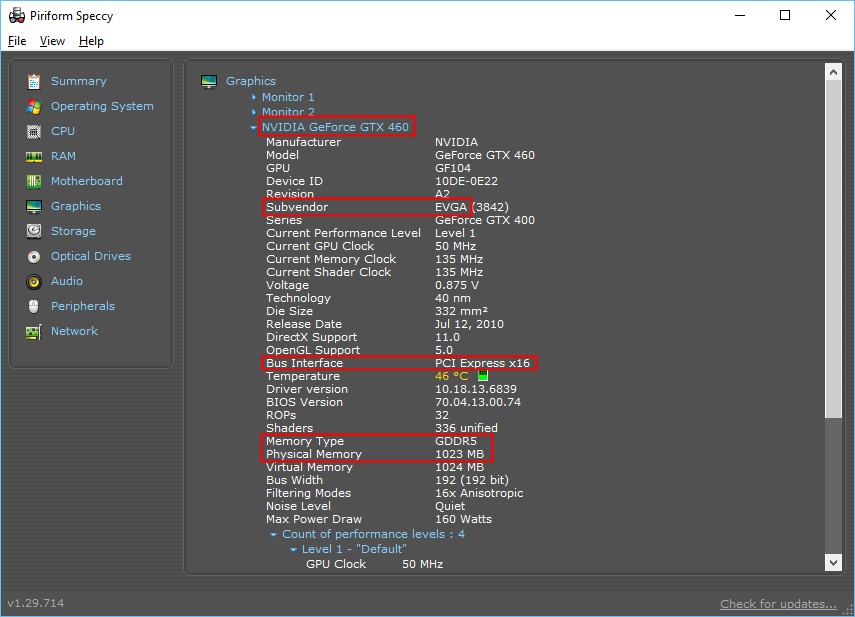Collapse Count of performance levels node
The image size is (855, 617).
pyautogui.click(x=274, y=535)
